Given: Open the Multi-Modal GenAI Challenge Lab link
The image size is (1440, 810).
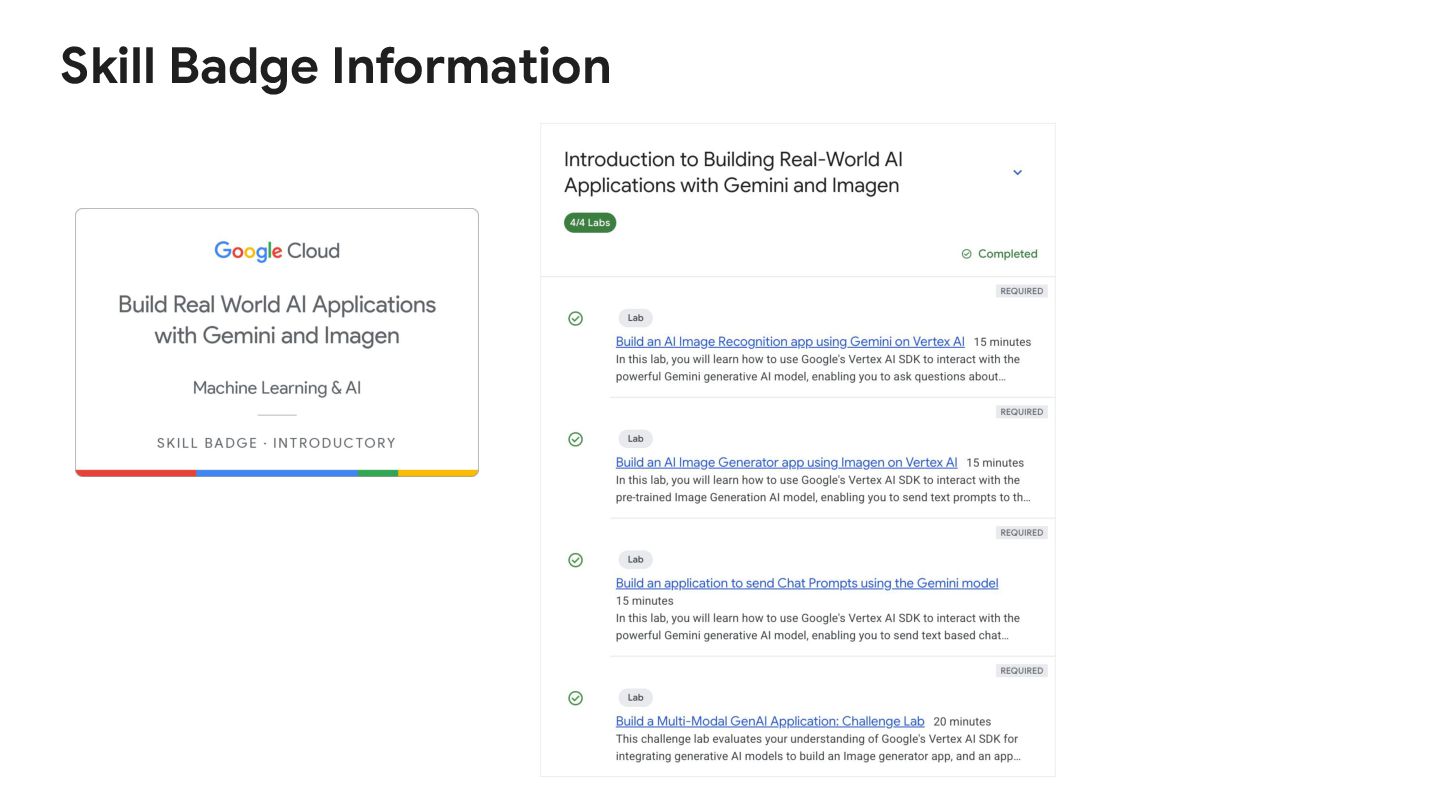Looking at the screenshot, I should point(770,722).
